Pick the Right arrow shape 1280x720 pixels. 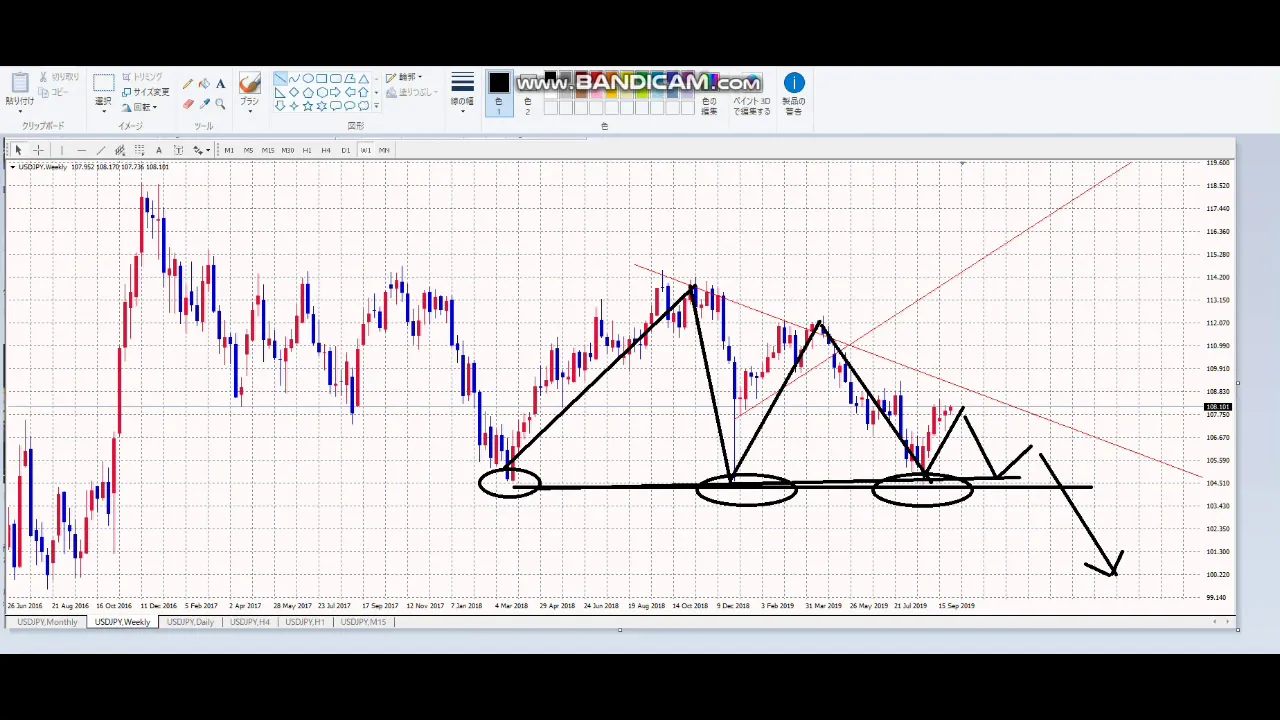pyautogui.click(x=336, y=92)
